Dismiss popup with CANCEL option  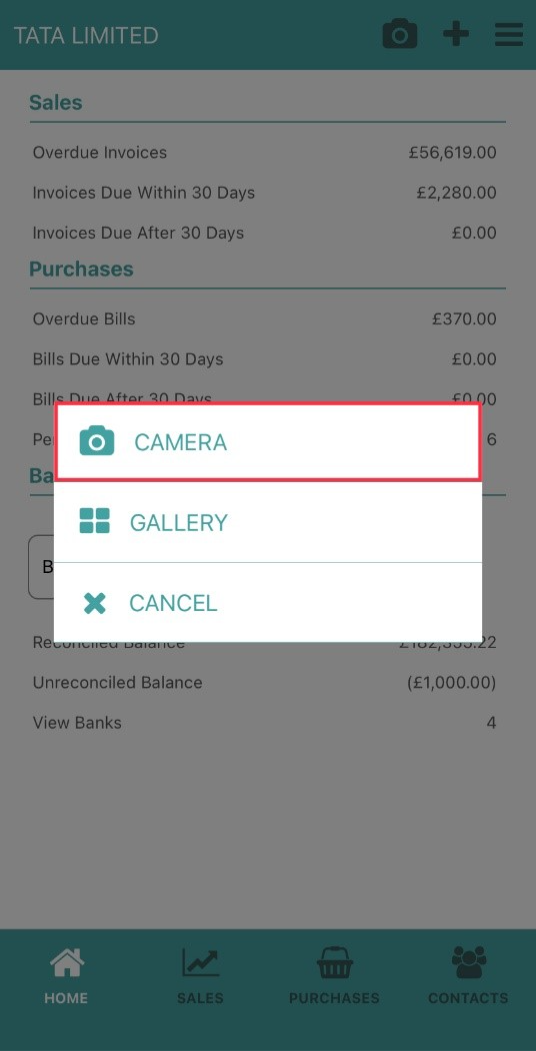click(x=267, y=603)
